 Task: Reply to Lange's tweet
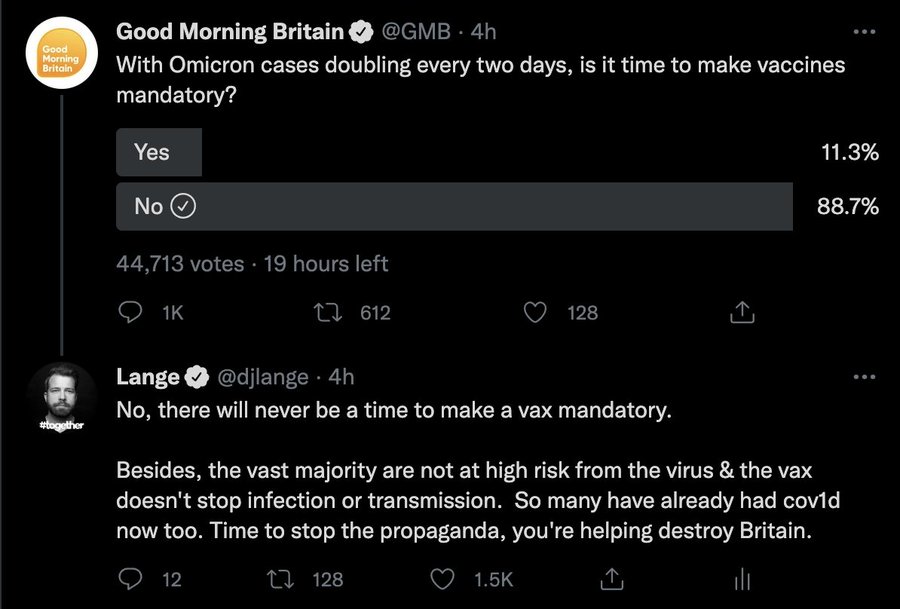130,579
